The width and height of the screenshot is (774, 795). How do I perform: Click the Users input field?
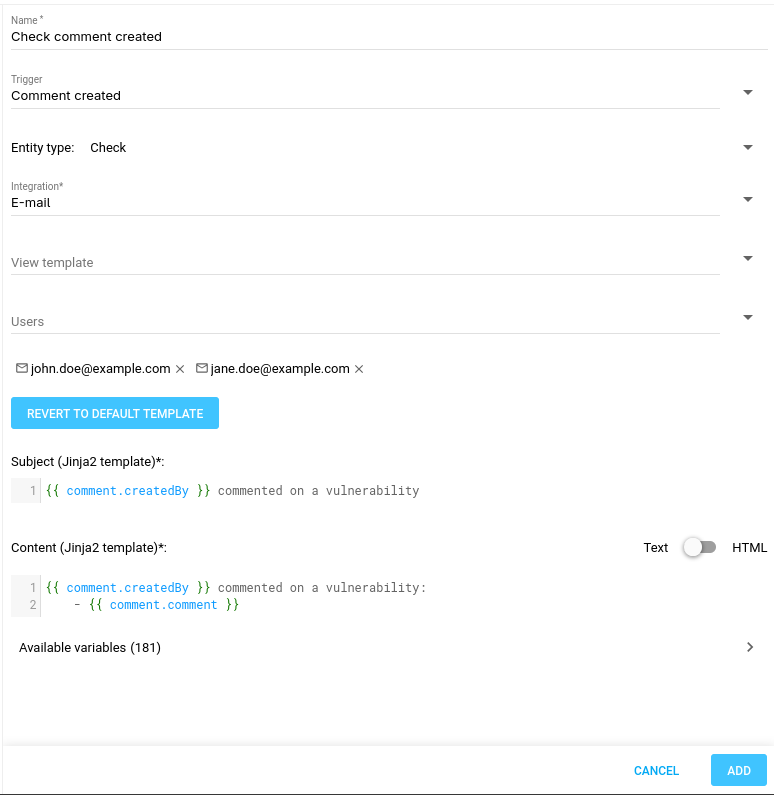pos(365,322)
